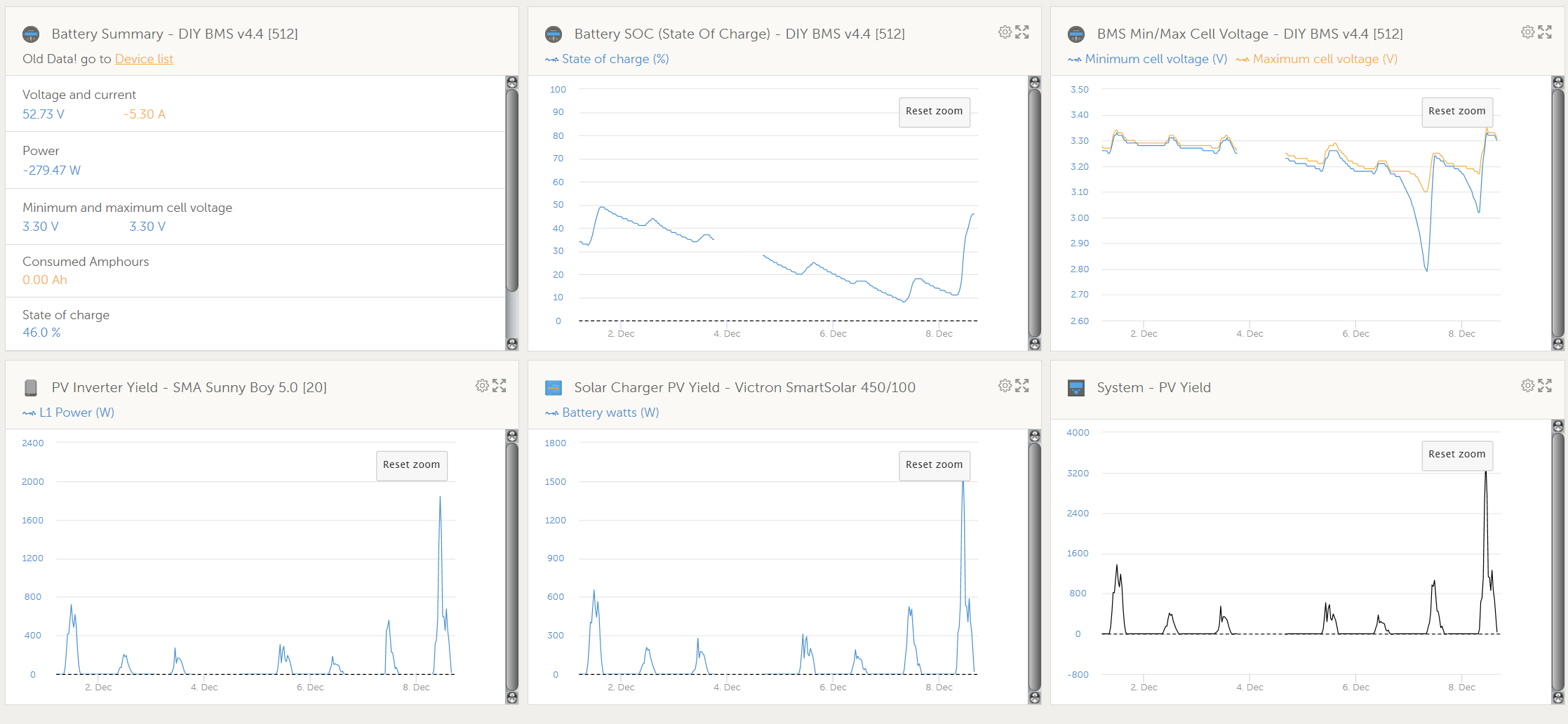Click scrollbar thumb in Battery Summary widget
This screenshot has width=1568, height=724.
pos(512,189)
